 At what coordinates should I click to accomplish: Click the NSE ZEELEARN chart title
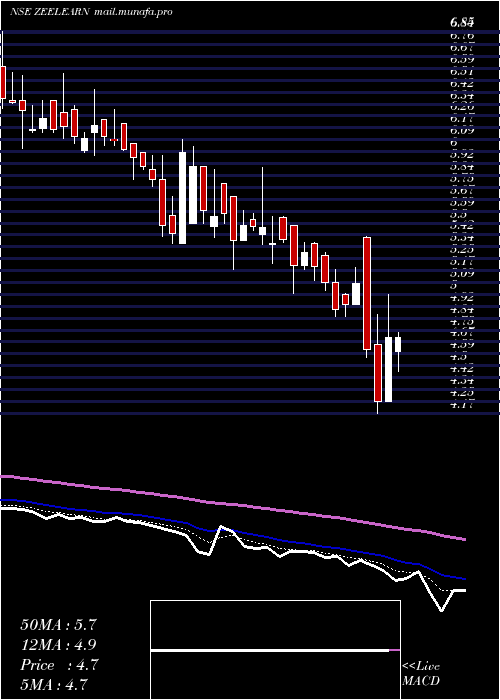click(50, 12)
